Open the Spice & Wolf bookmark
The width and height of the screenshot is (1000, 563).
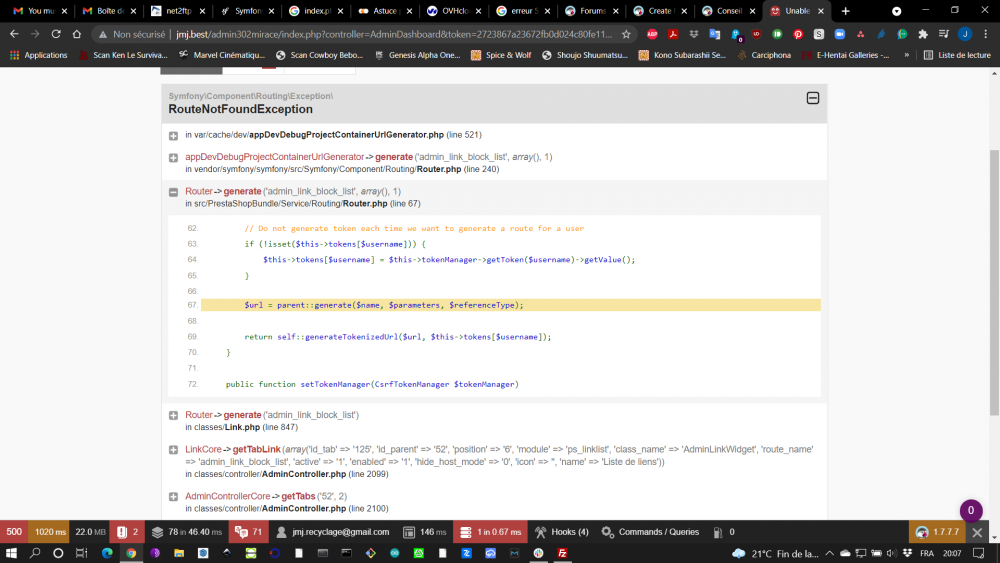[501, 55]
